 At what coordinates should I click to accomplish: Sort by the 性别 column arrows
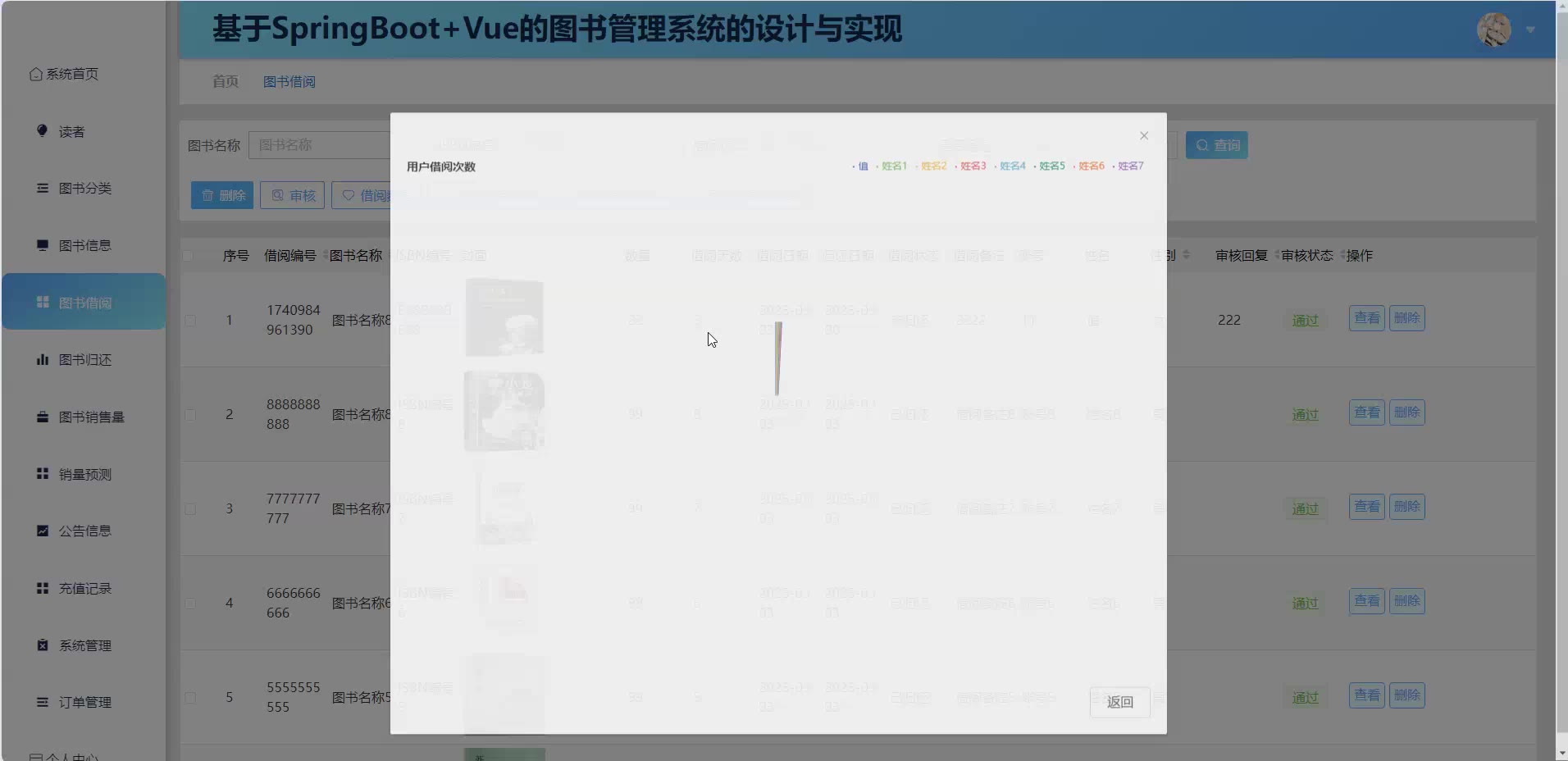click(1186, 255)
